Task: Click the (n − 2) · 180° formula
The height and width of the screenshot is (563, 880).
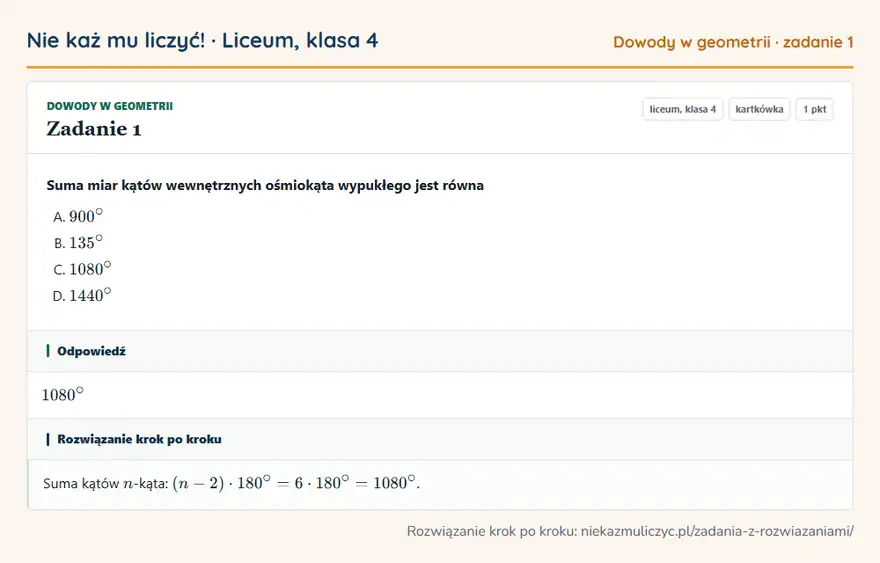Action: coord(221,483)
